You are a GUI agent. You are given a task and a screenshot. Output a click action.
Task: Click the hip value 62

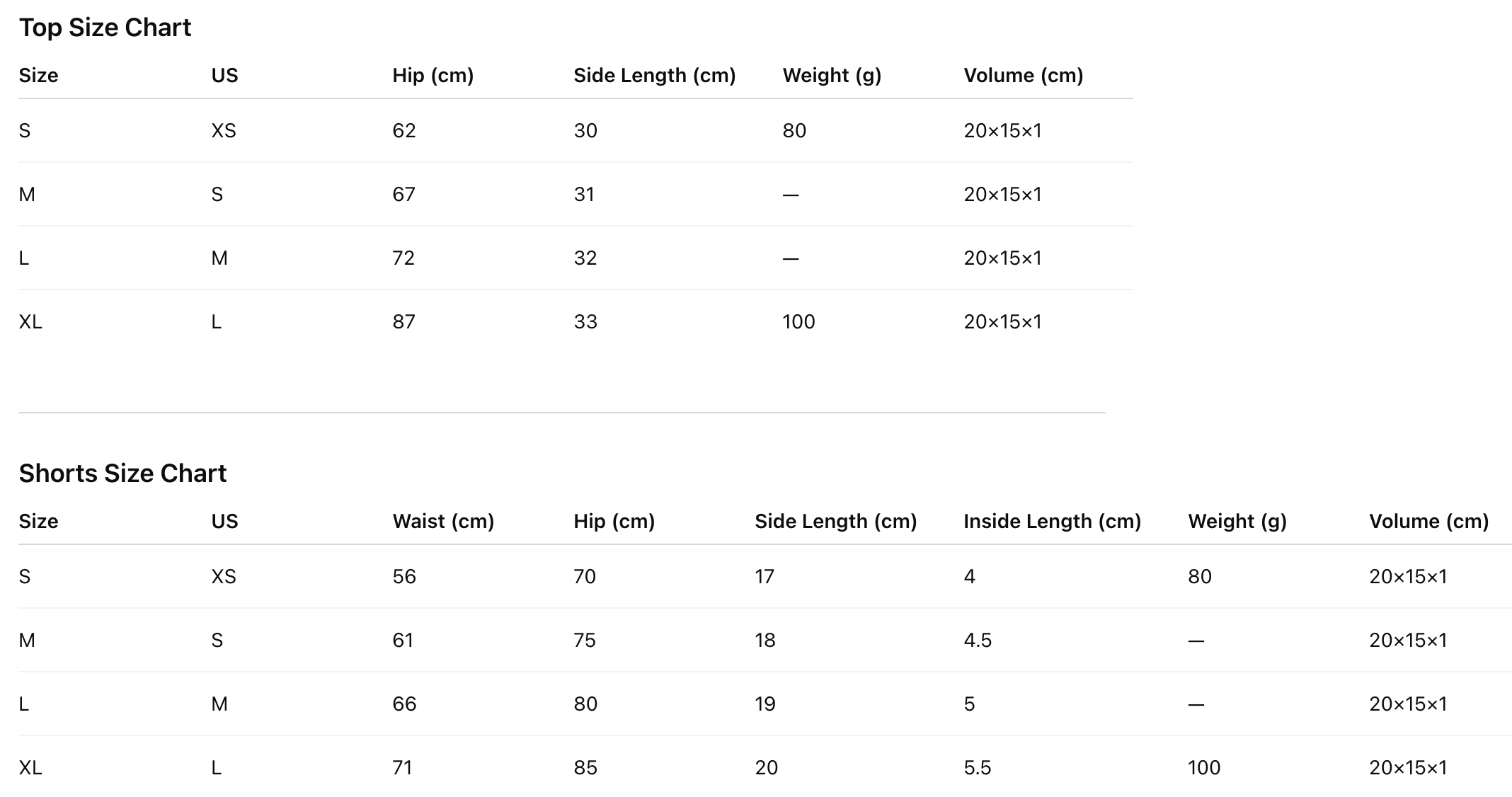point(404,131)
